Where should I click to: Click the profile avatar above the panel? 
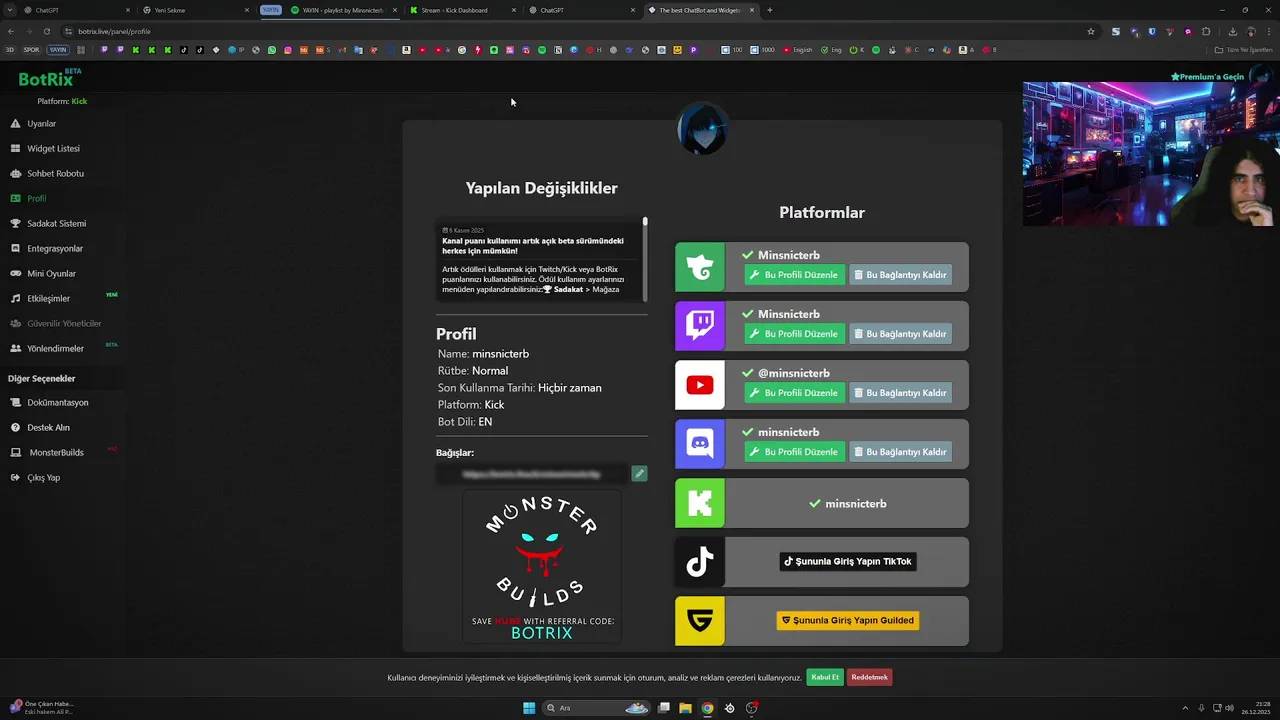click(701, 128)
